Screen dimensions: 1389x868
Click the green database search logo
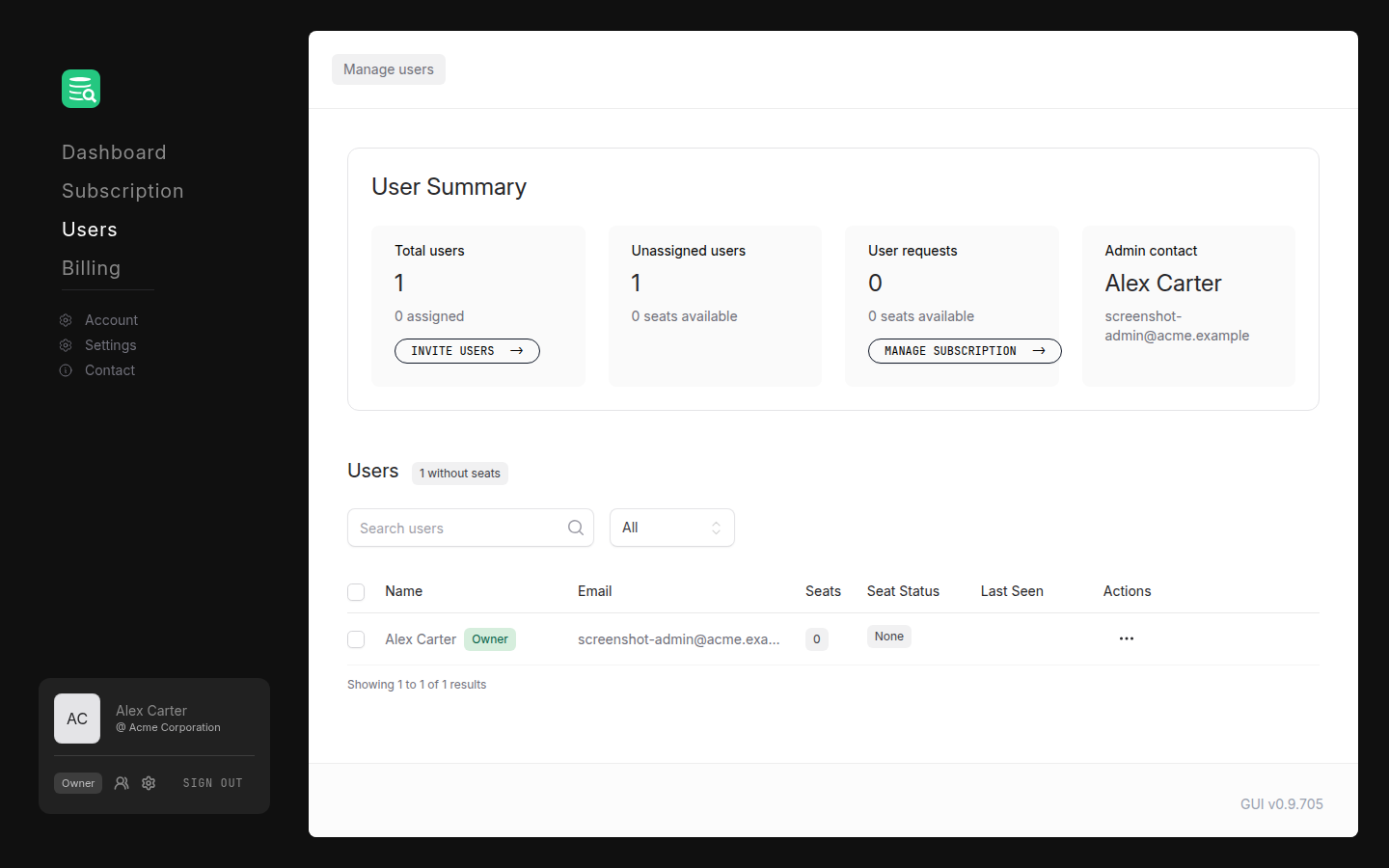tap(81, 89)
